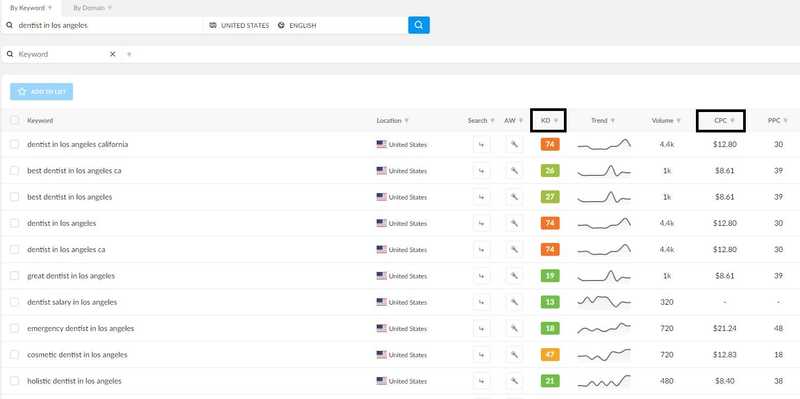Open SERP search for dentist in los angeles ca
The image size is (800, 399).
481,250
